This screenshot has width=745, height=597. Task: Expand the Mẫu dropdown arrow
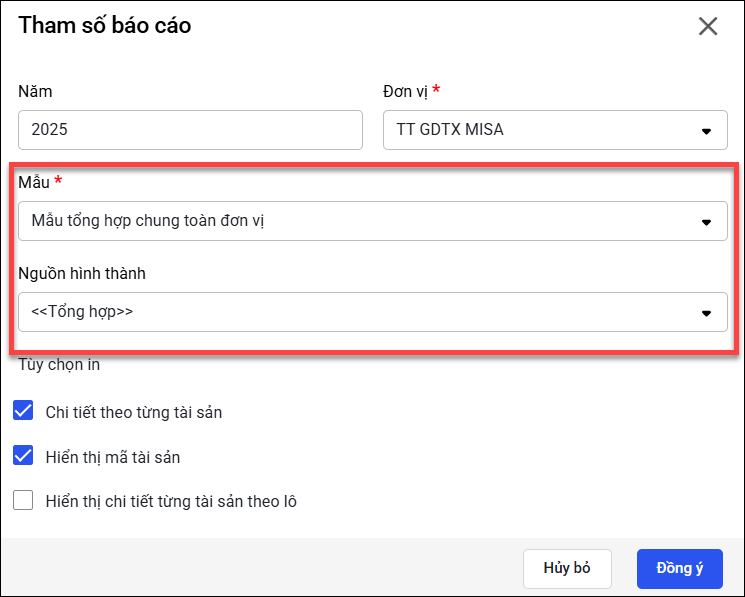point(706,221)
